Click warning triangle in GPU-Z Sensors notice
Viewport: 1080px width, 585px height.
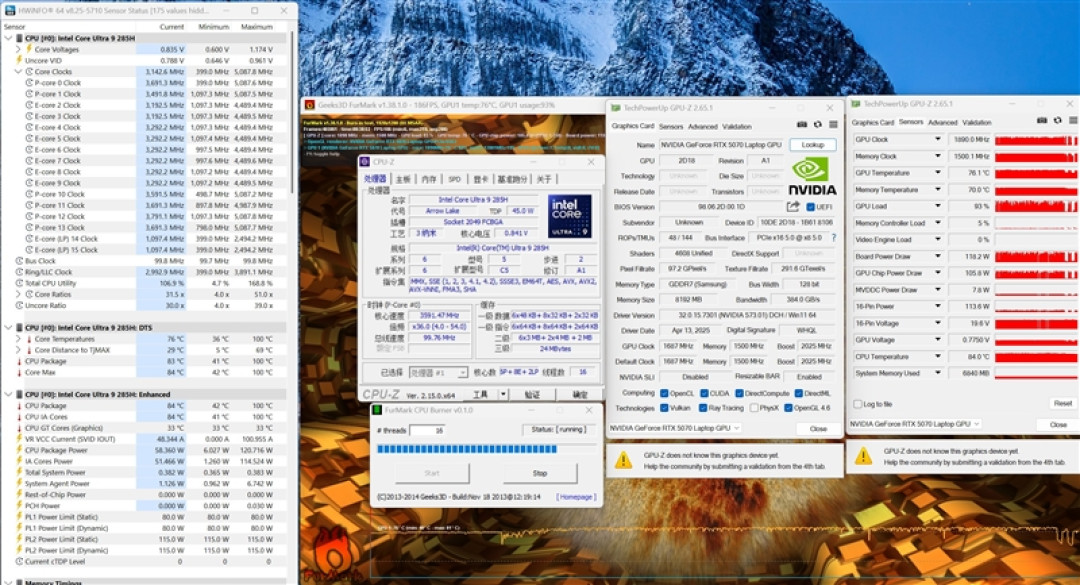863,456
